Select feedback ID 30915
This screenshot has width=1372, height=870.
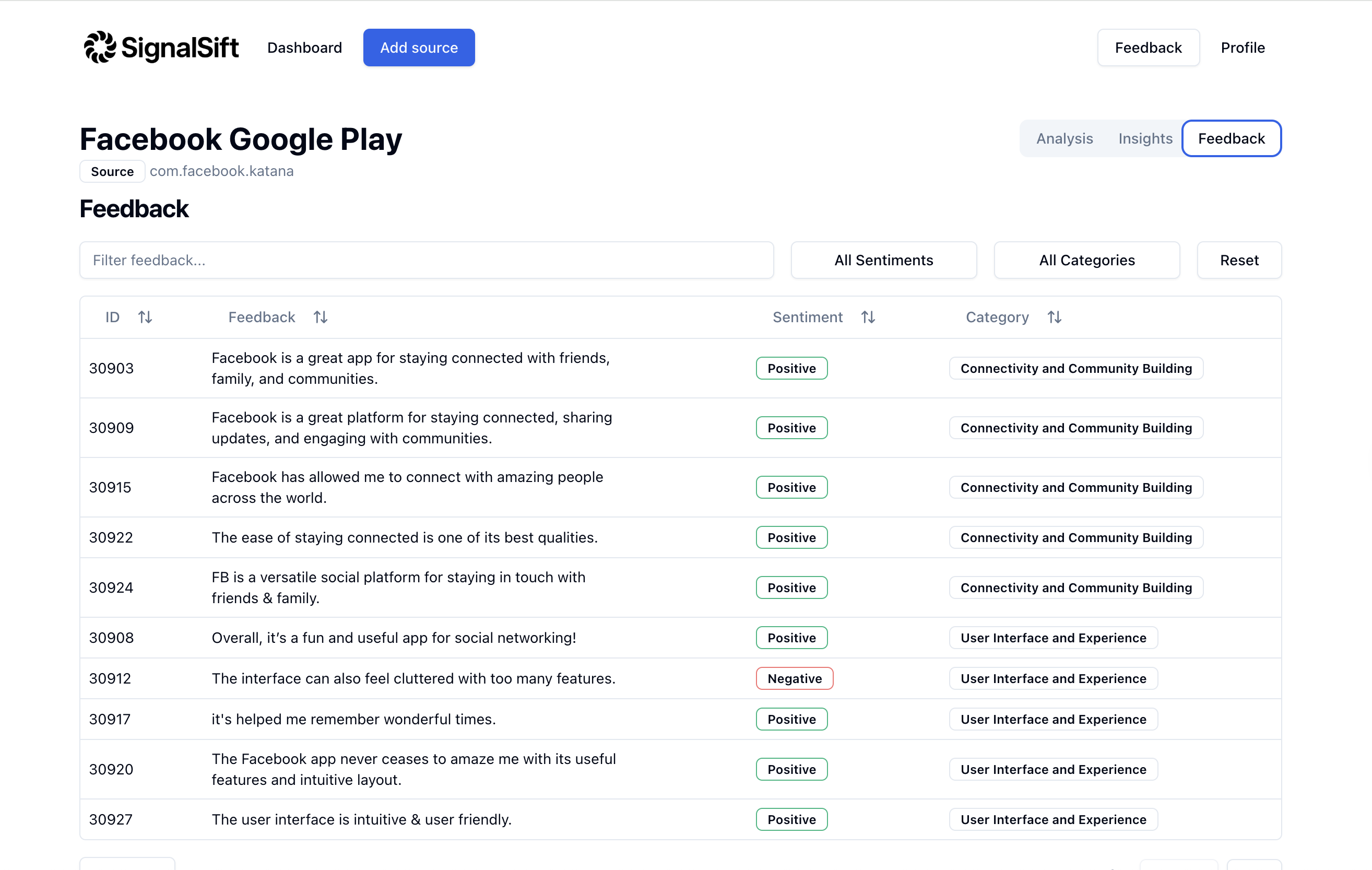111,487
